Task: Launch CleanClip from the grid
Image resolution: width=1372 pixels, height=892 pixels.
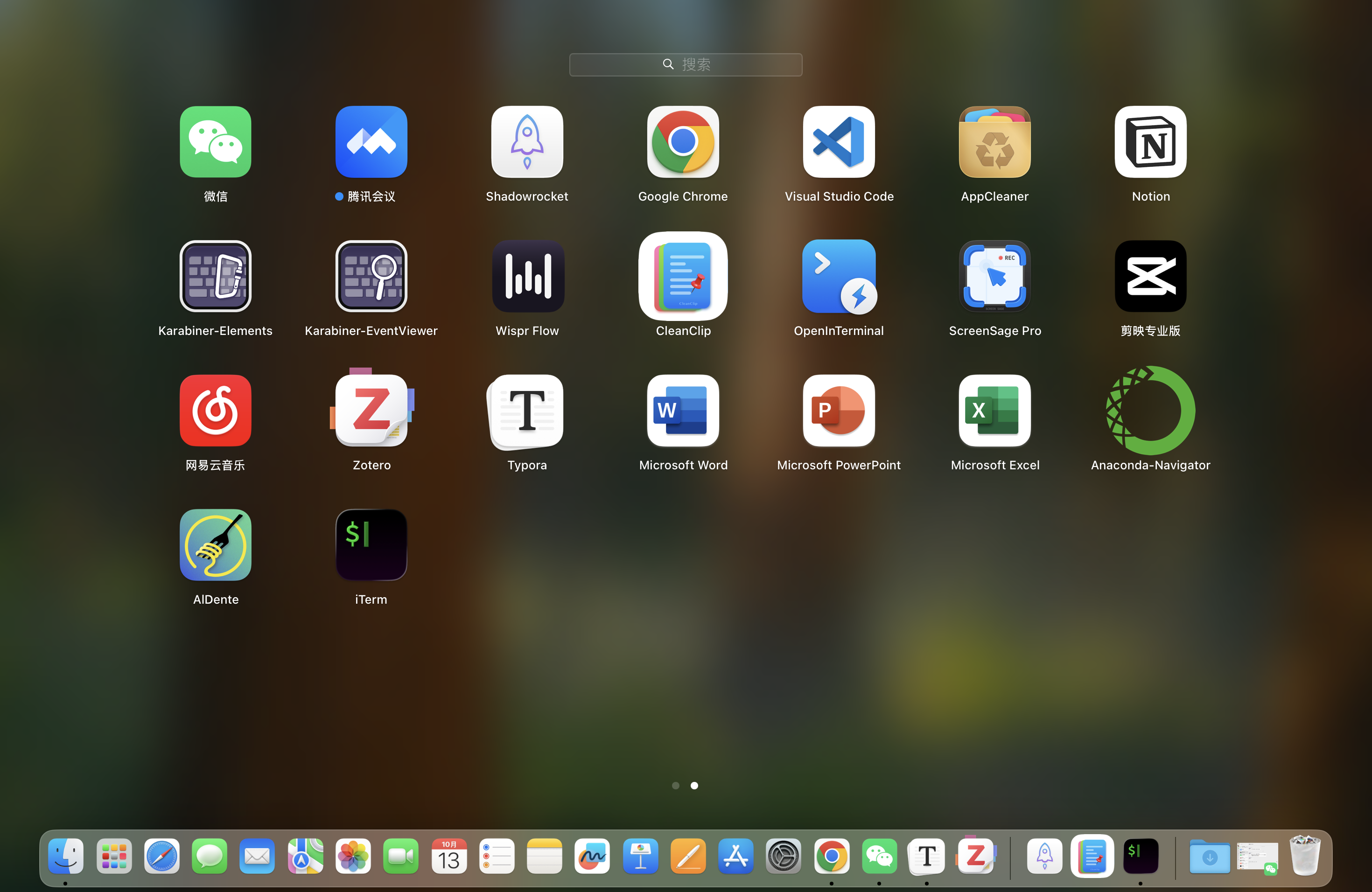Action: point(683,276)
